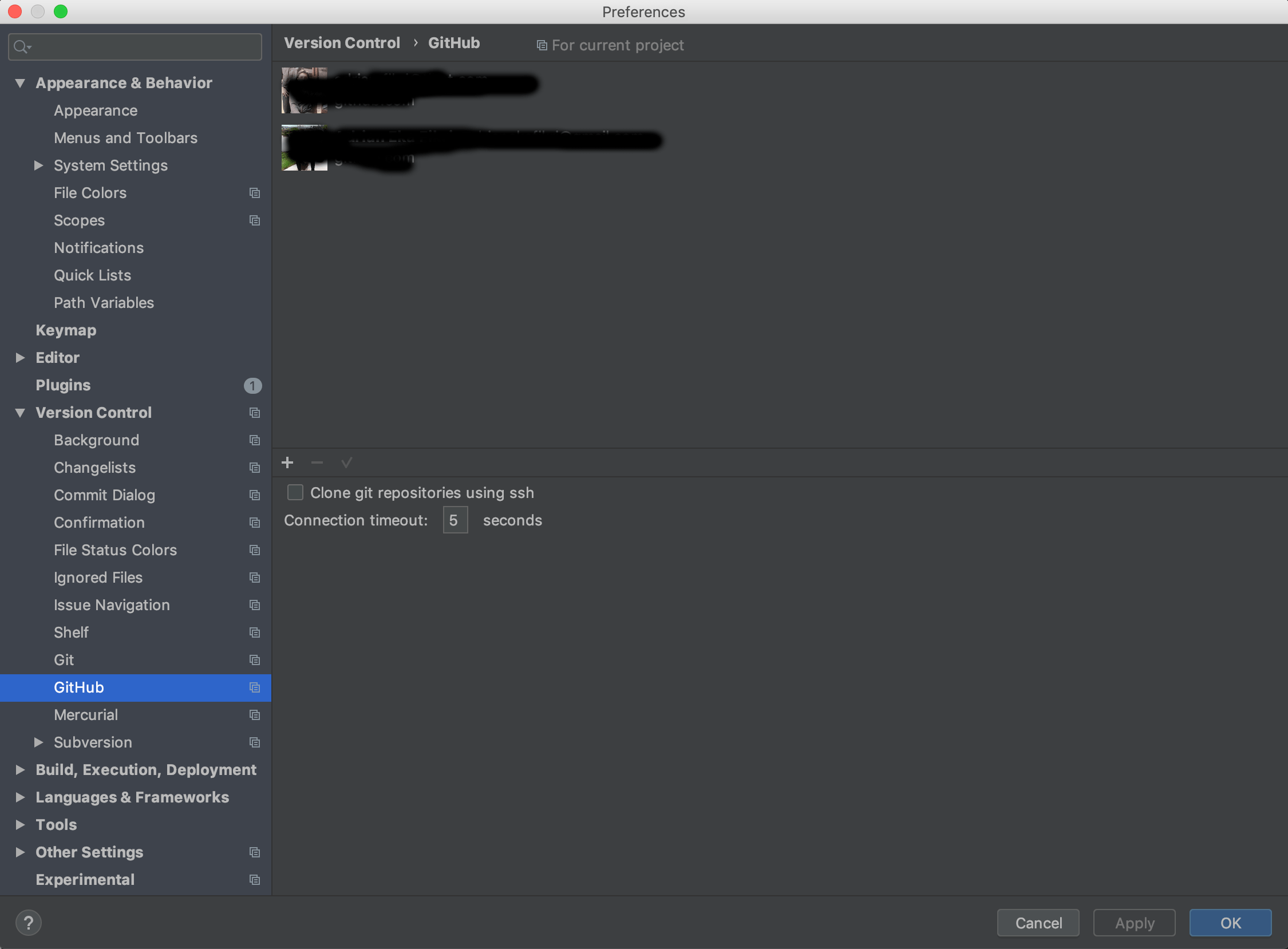This screenshot has width=1288, height=949.
Task: Expand the Subversion node
Action: (38, 742)
